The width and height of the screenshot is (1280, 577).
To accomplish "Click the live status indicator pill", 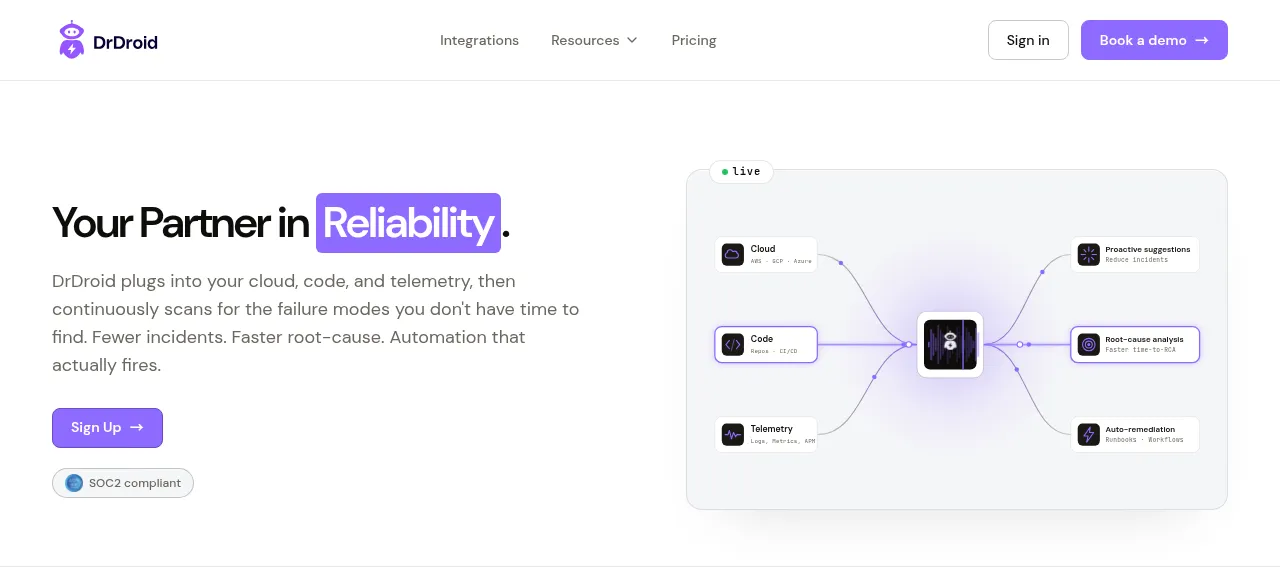I will [x=741, y=171].
